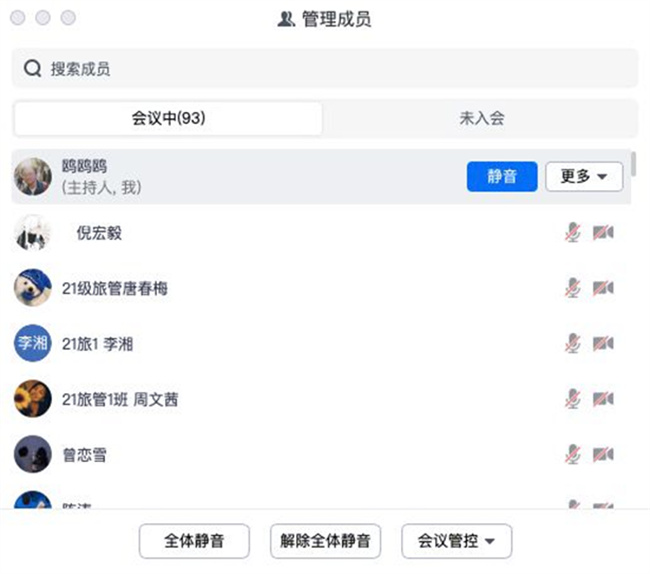Click the microphone icon for 倪宏毅
Viewport: 650px width, 574px height.
pos(572,233)
